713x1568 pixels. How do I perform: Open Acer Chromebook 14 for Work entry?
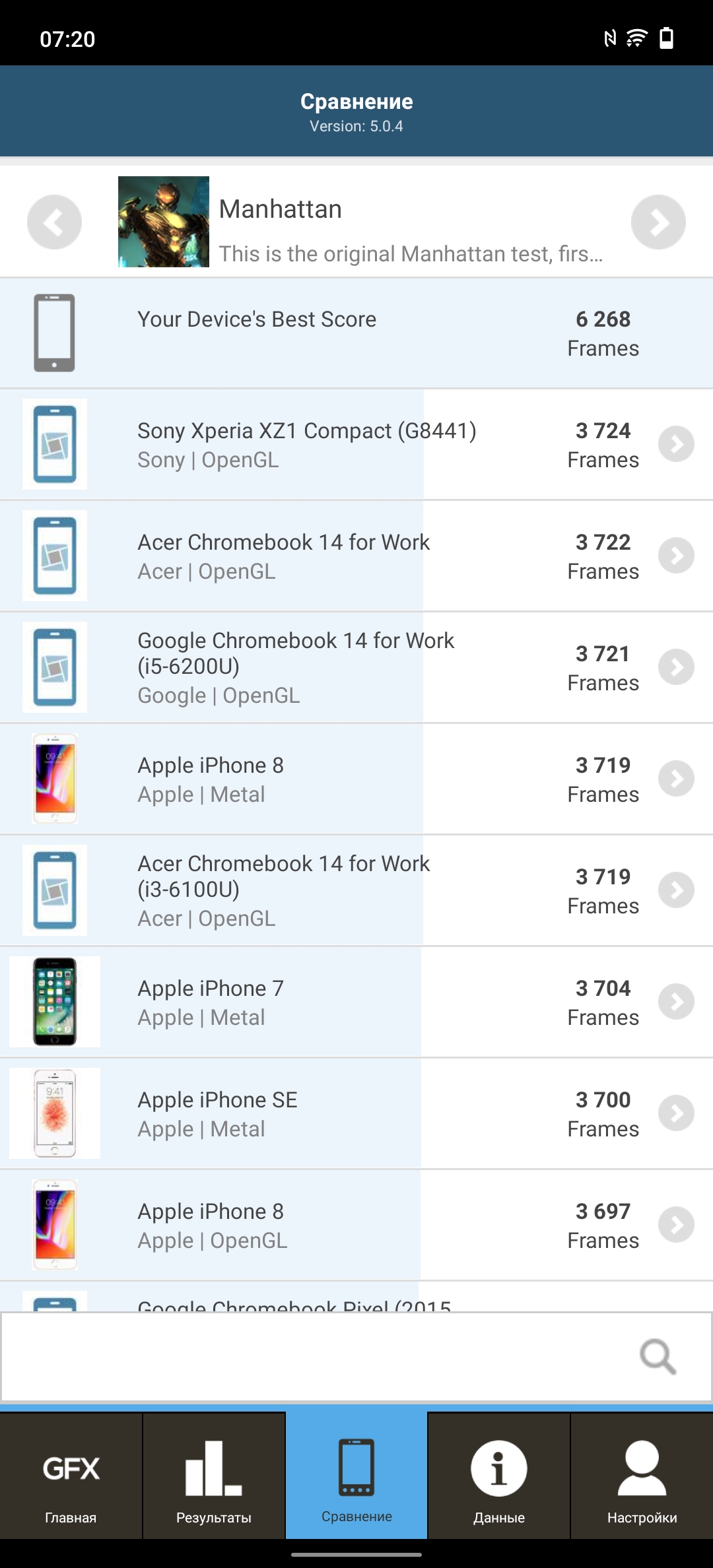356,556
